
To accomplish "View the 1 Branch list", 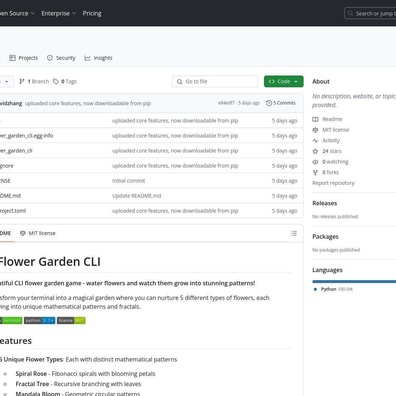I will (34, 81).
